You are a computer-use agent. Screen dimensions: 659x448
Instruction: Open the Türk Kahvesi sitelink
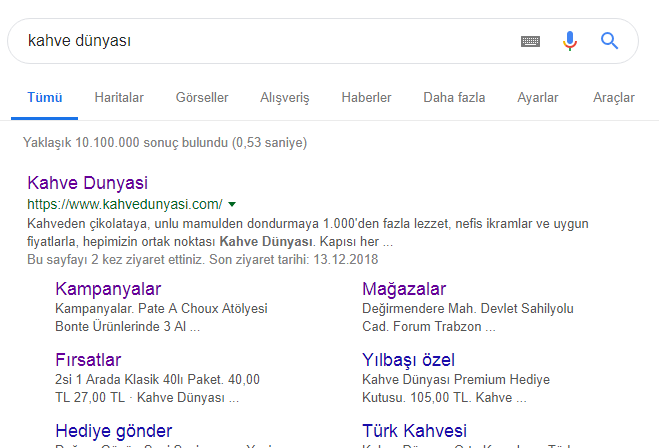[x=414, y=431]
